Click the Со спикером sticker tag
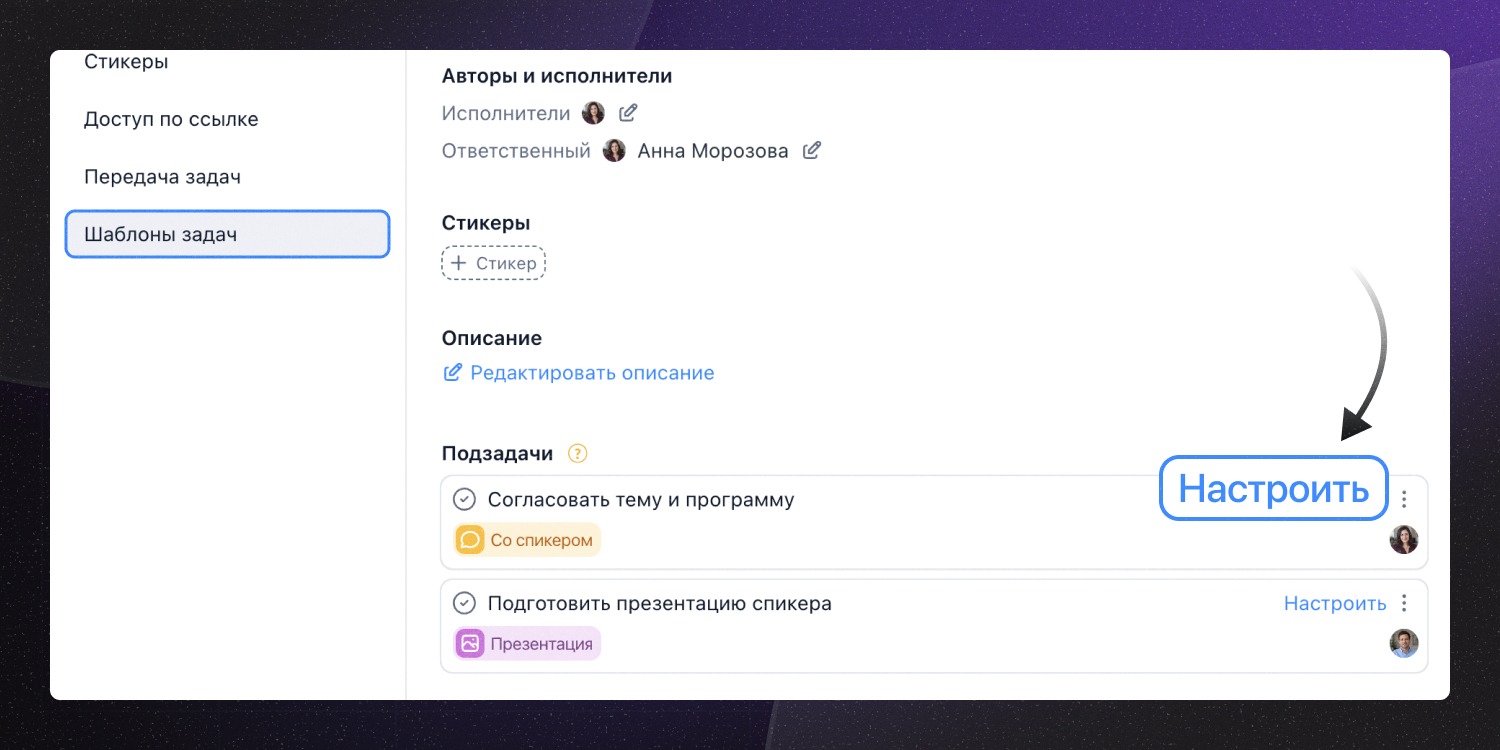 click(527, 540)
